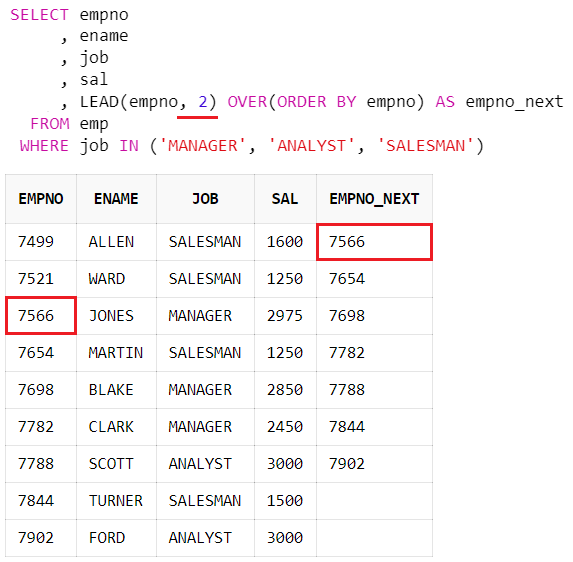Click the EMPNO_NEXT column header
The height and width of the screenshot is (562, 573).
pyautogui.click(x=374, y=200)
